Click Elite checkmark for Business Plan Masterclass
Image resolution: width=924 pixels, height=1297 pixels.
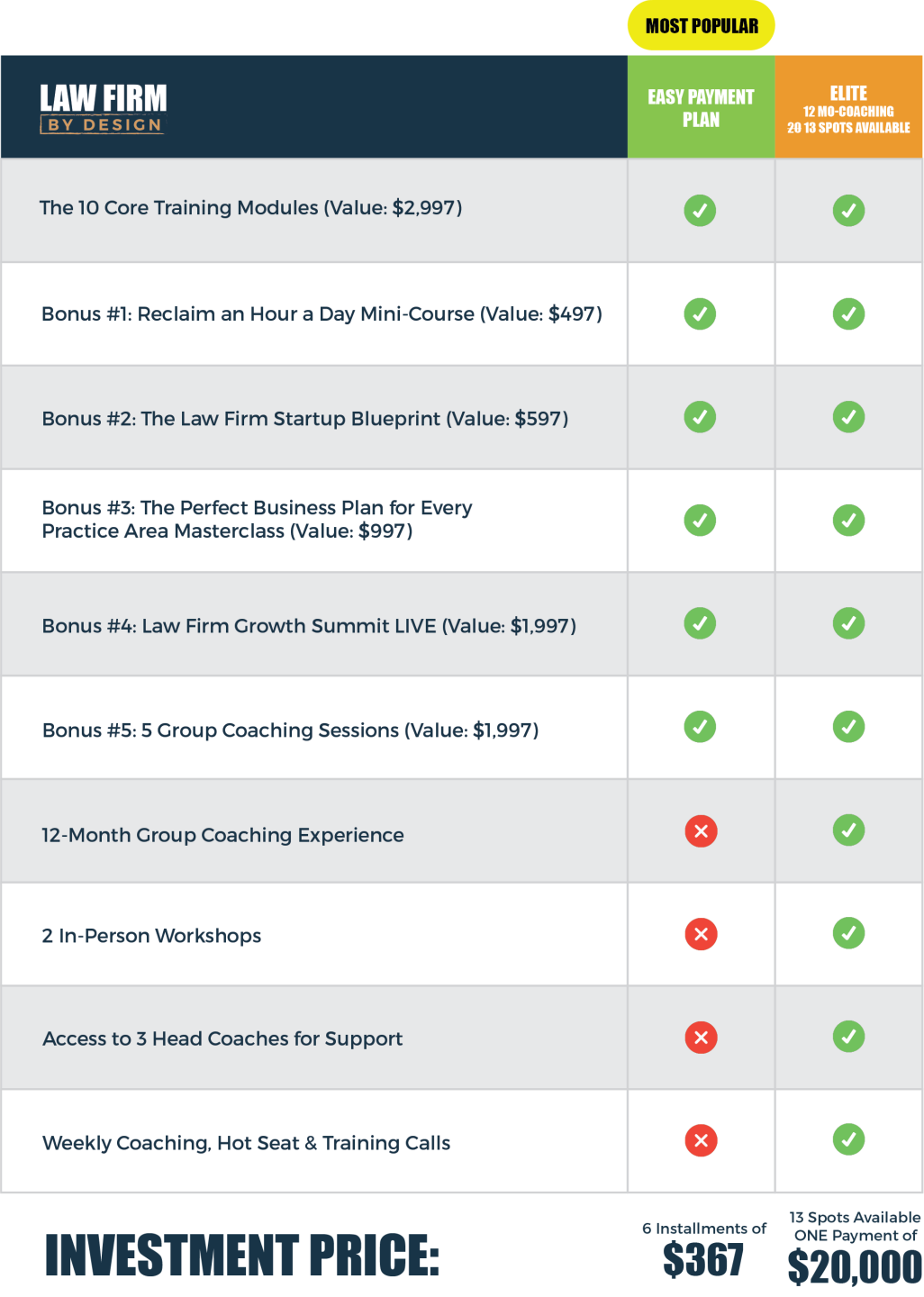click(x=848, y=521)
